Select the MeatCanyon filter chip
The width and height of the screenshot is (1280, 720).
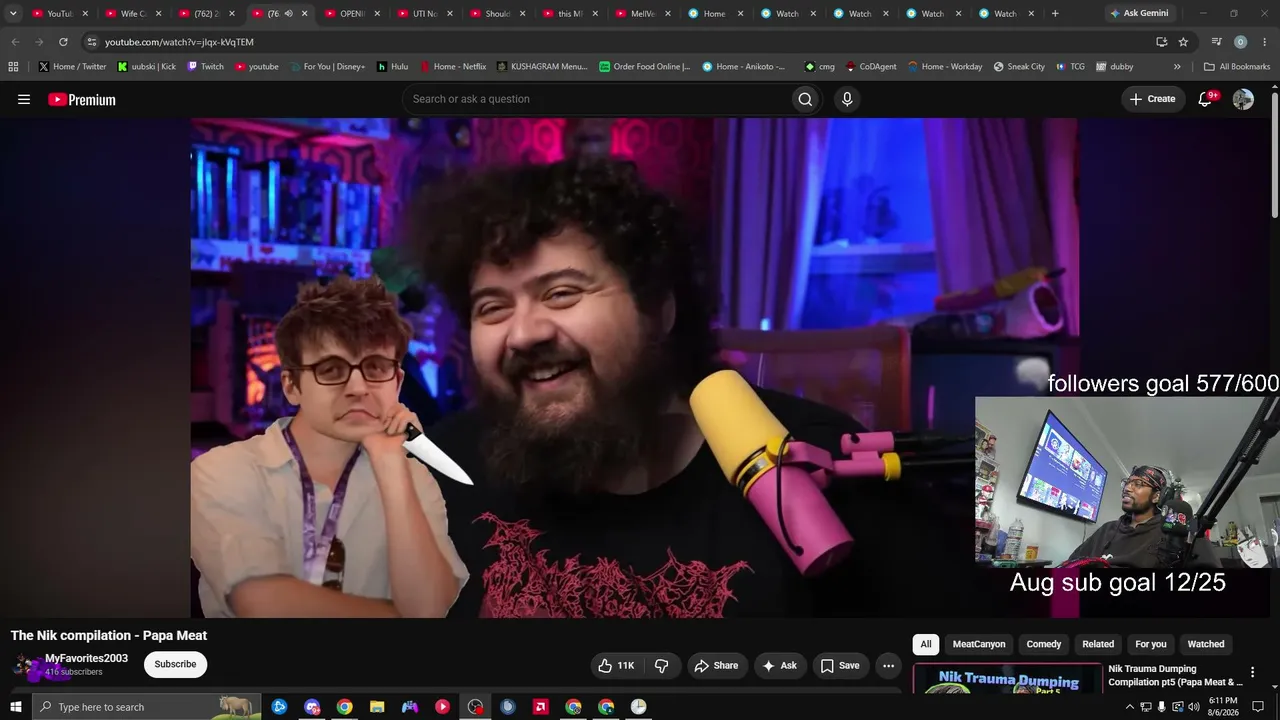[979, 644]
